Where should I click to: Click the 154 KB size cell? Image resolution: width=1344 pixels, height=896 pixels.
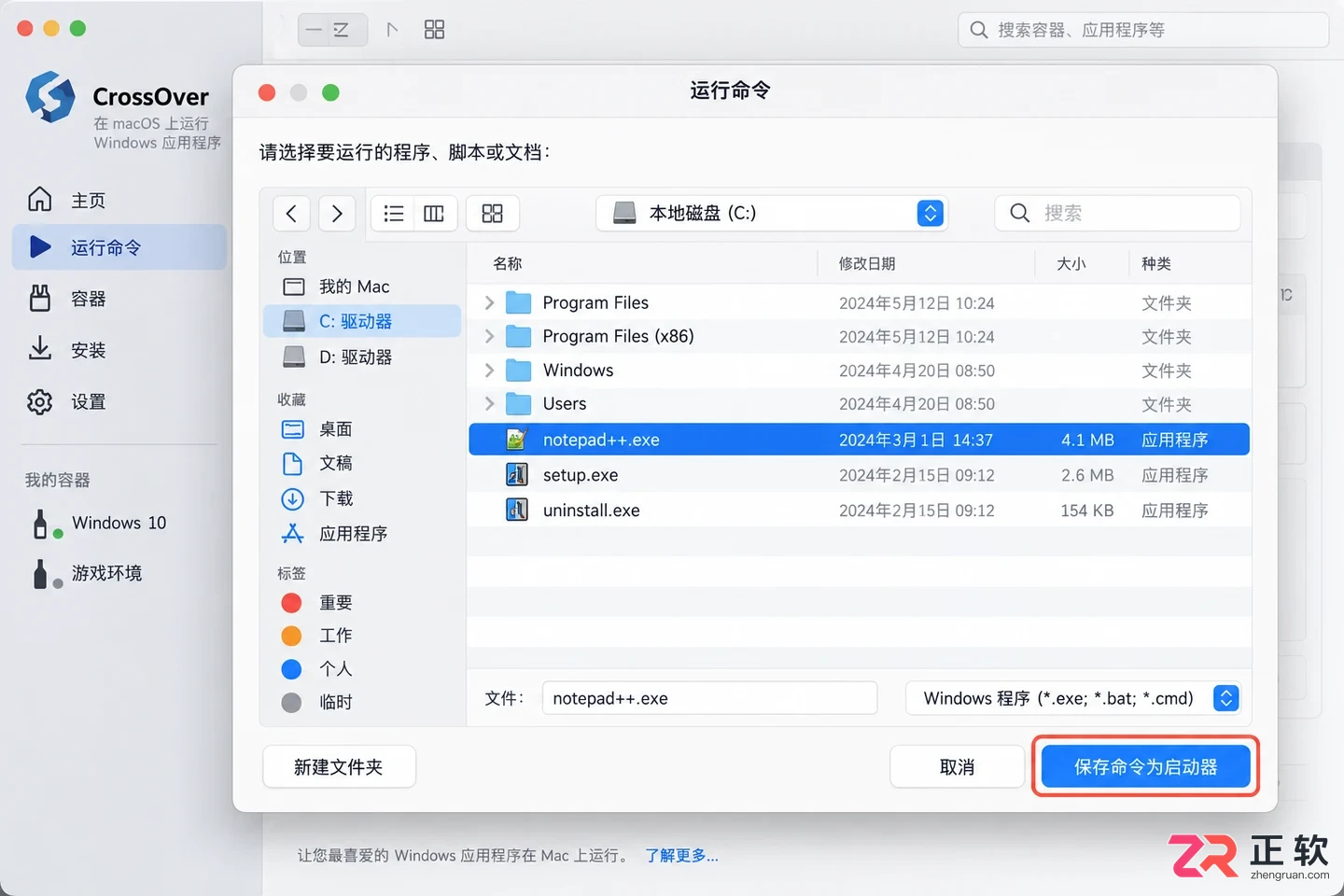point(1087,511)
